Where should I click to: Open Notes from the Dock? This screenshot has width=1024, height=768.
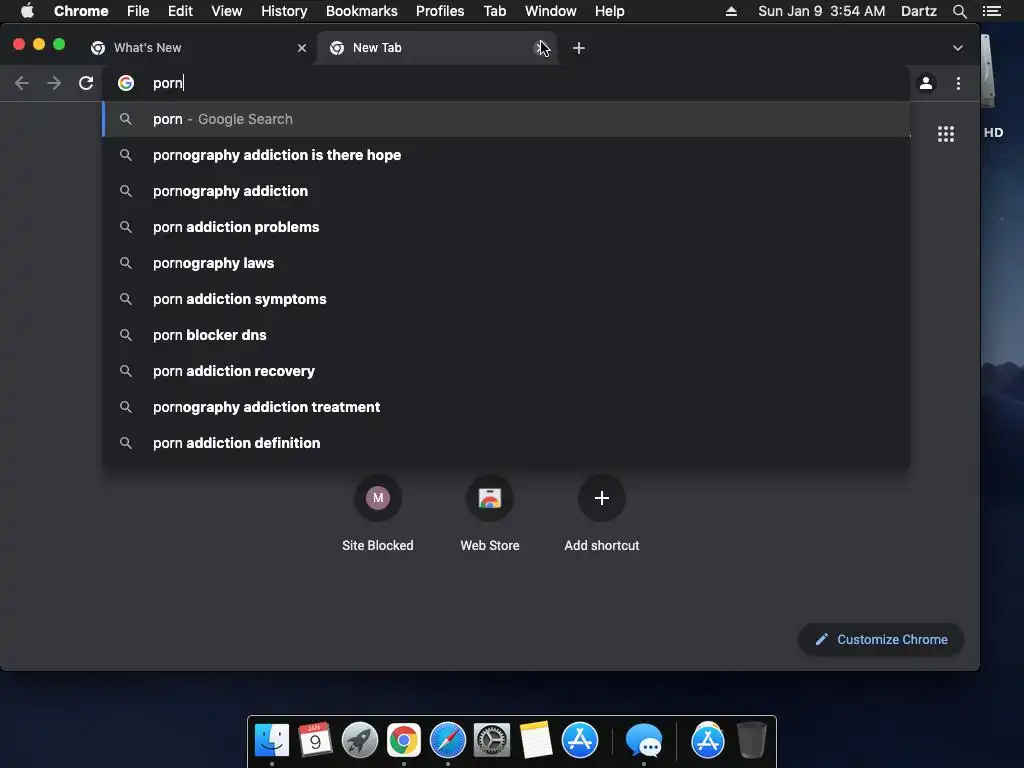point(536,741)
